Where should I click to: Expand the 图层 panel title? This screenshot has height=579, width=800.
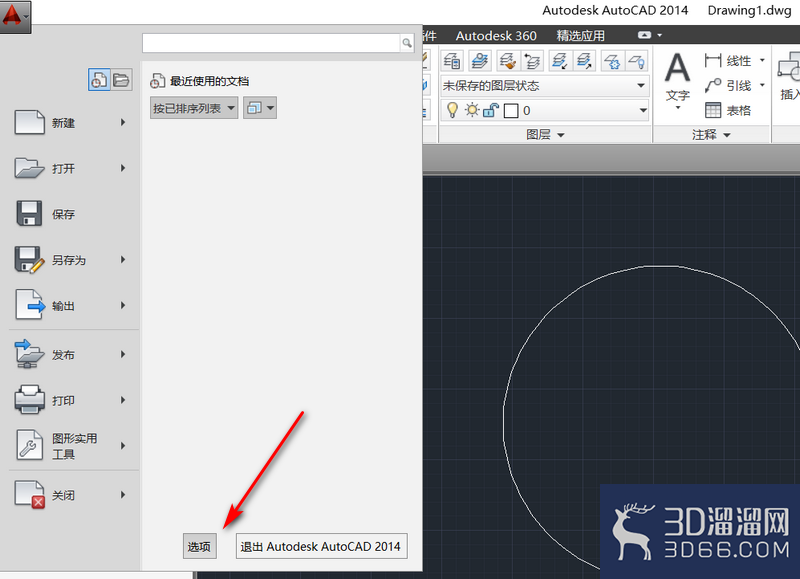(545, 135)
